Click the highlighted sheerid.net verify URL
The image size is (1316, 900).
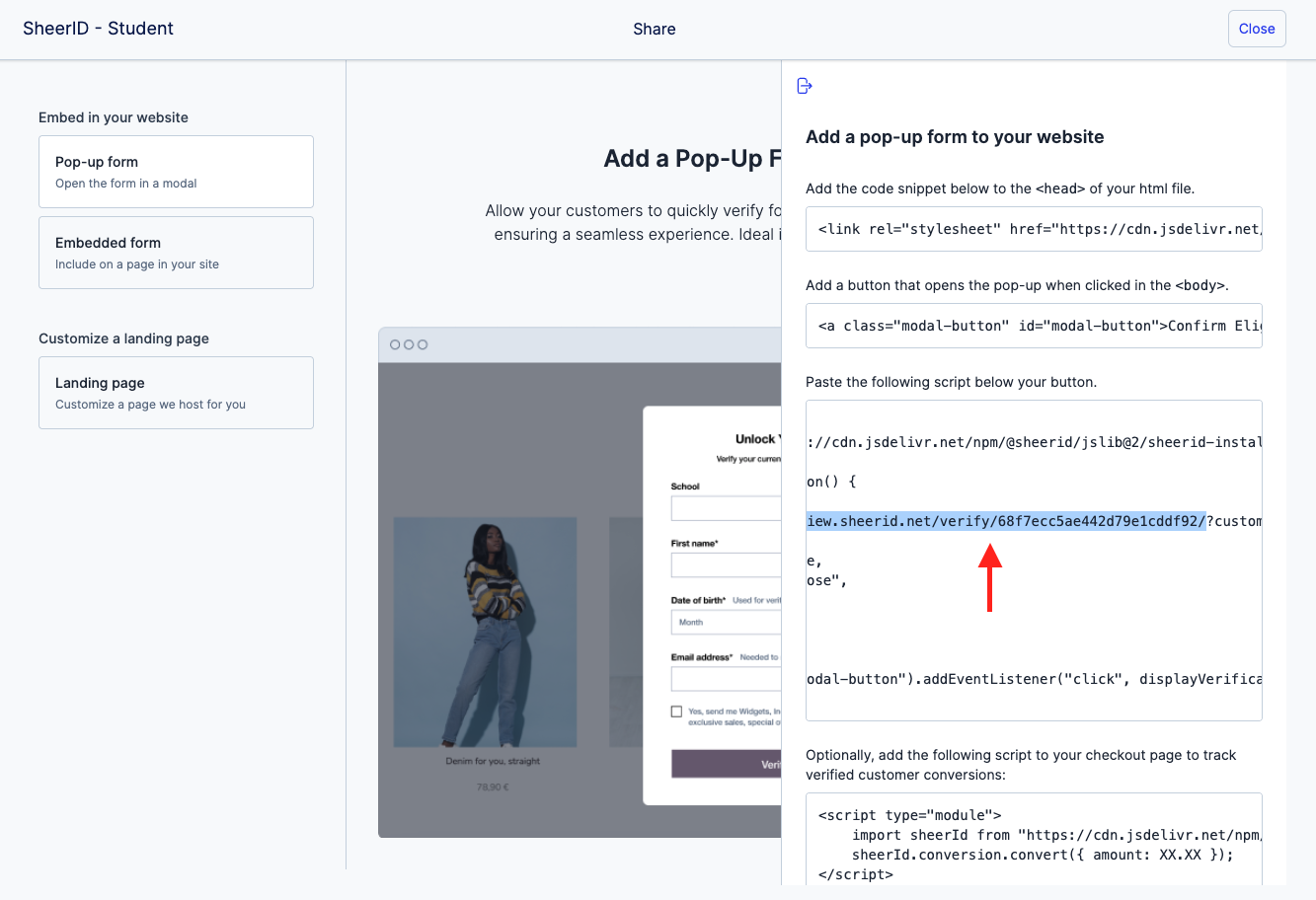coord(1005,521)
